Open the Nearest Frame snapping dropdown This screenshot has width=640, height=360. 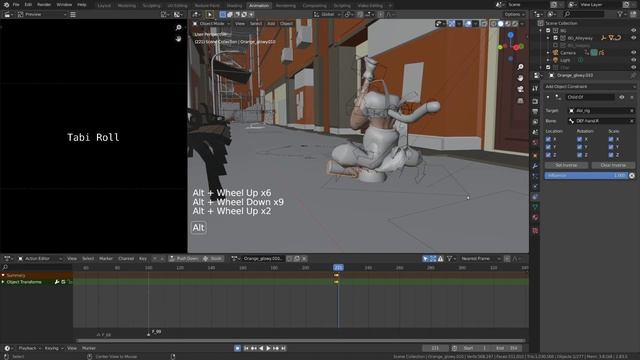479,258
